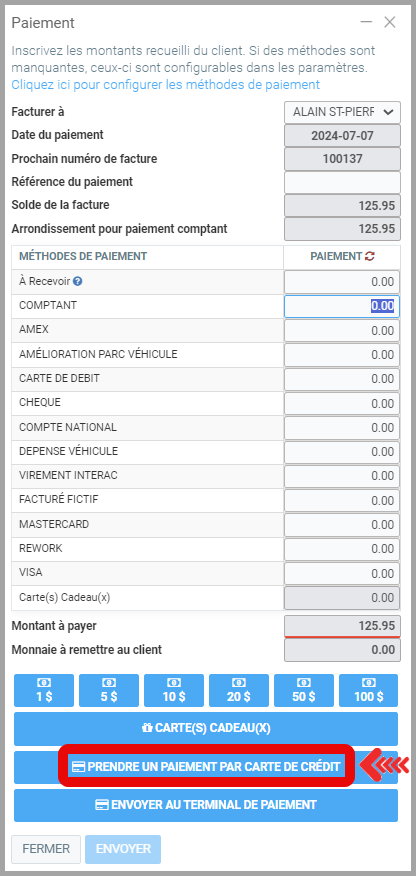Select the COMPTANT payment amount field
The width and height of the screenshot is (416, 876).
click(x=342, y=306)
